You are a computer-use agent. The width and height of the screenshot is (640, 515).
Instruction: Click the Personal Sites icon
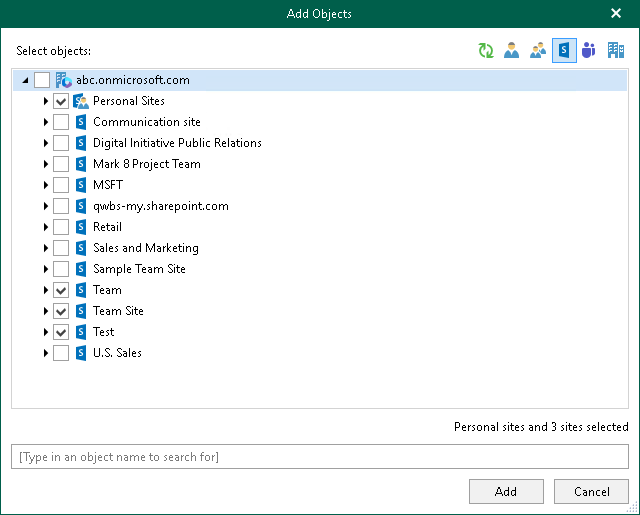tap(82, 101)
